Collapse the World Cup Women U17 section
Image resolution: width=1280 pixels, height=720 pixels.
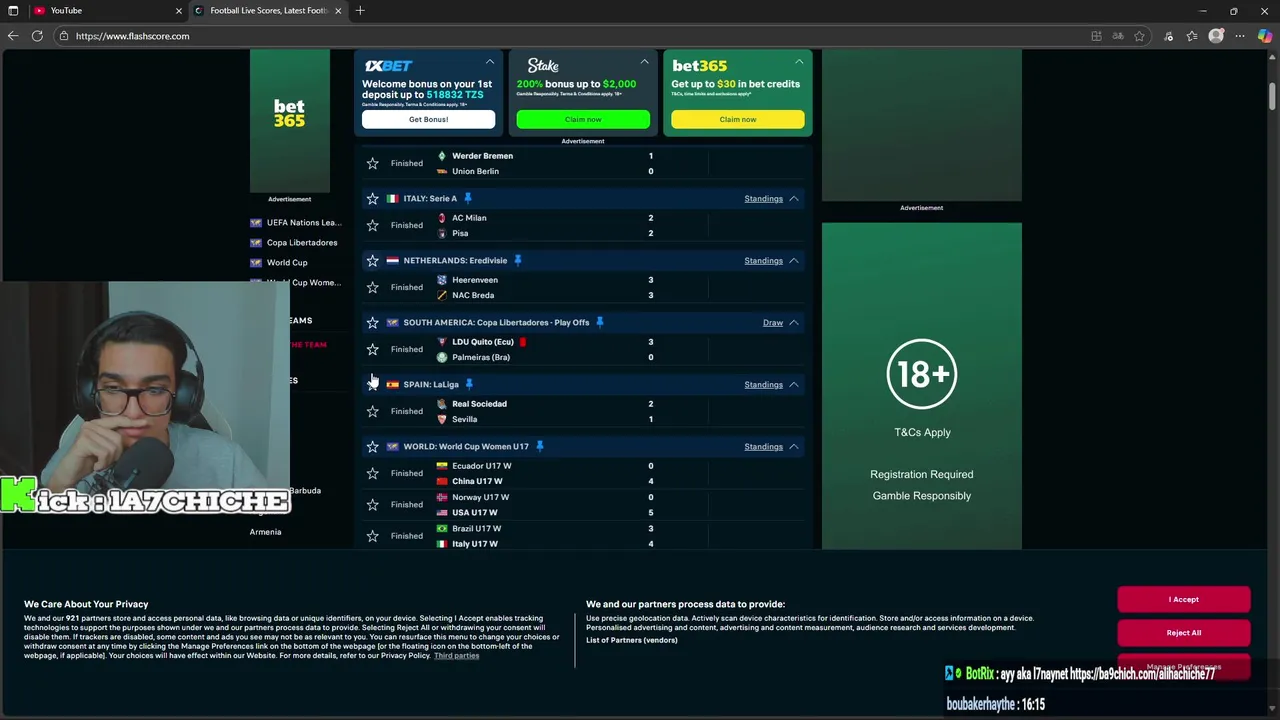point(794,446)
